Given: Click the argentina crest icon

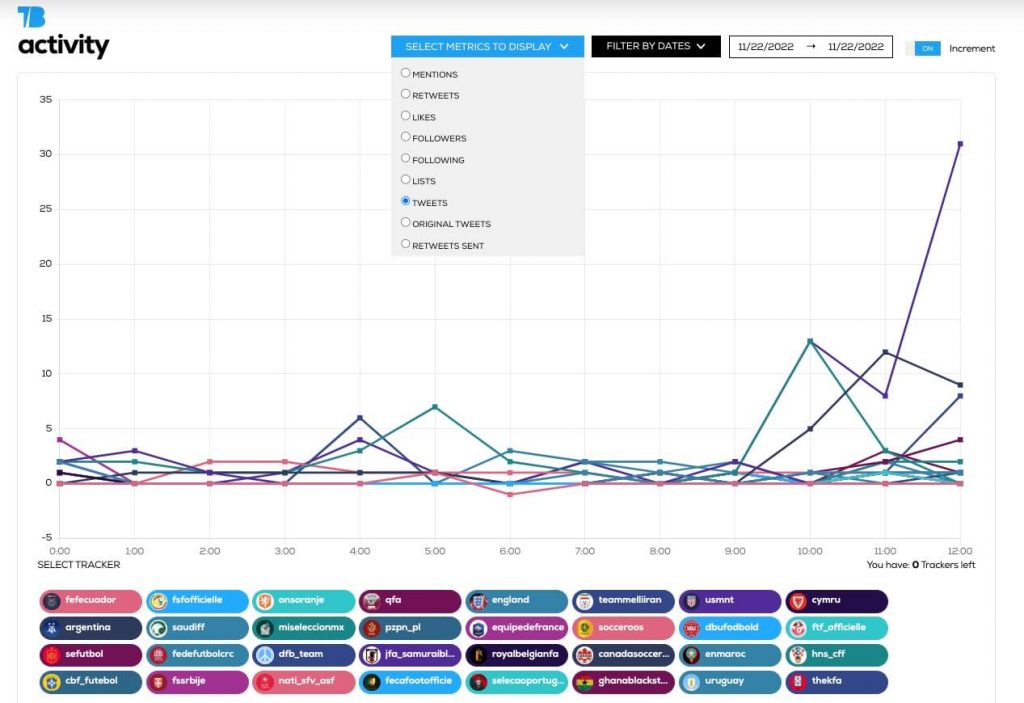Looking at the screenshot, I should point(52,629).
